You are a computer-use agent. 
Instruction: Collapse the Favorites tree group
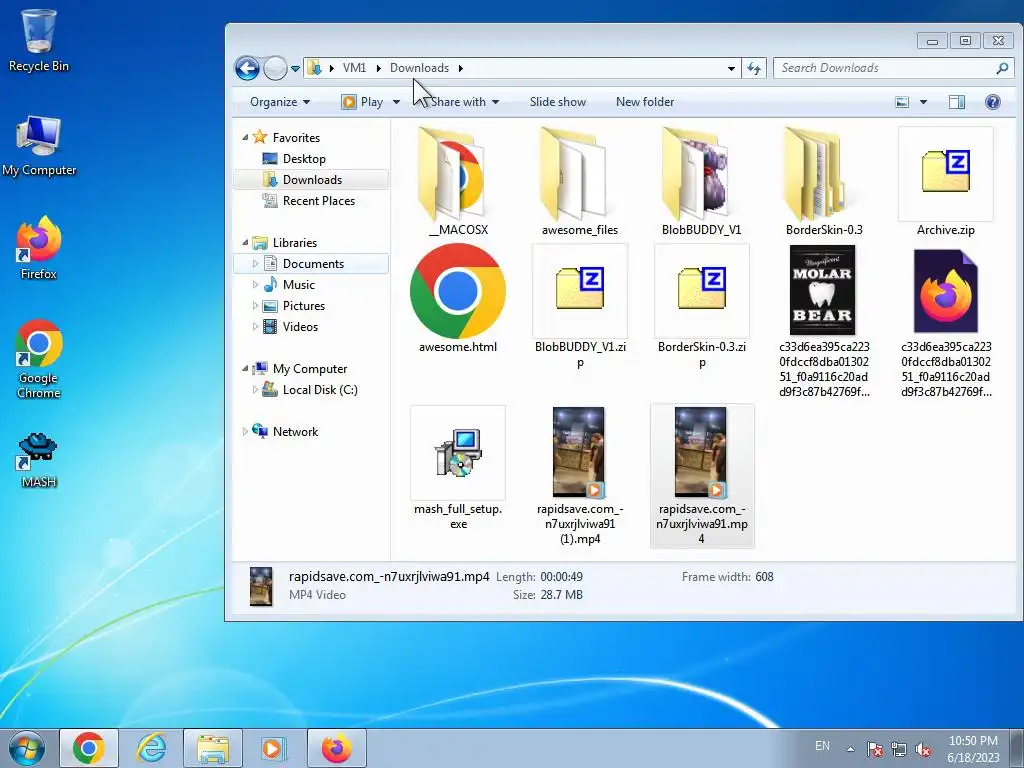coord(246,138)
